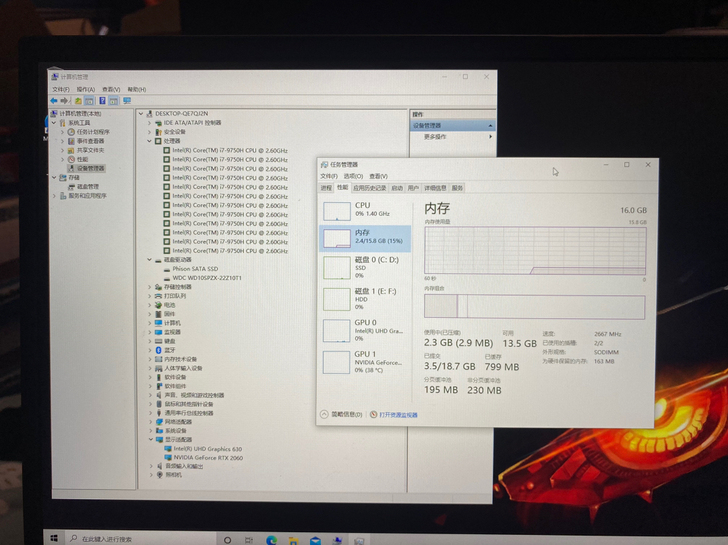The height and width of the screenshot is (545, 728).
Task: Click the 内存使用量 usage graph
Action: coord(535,251)
